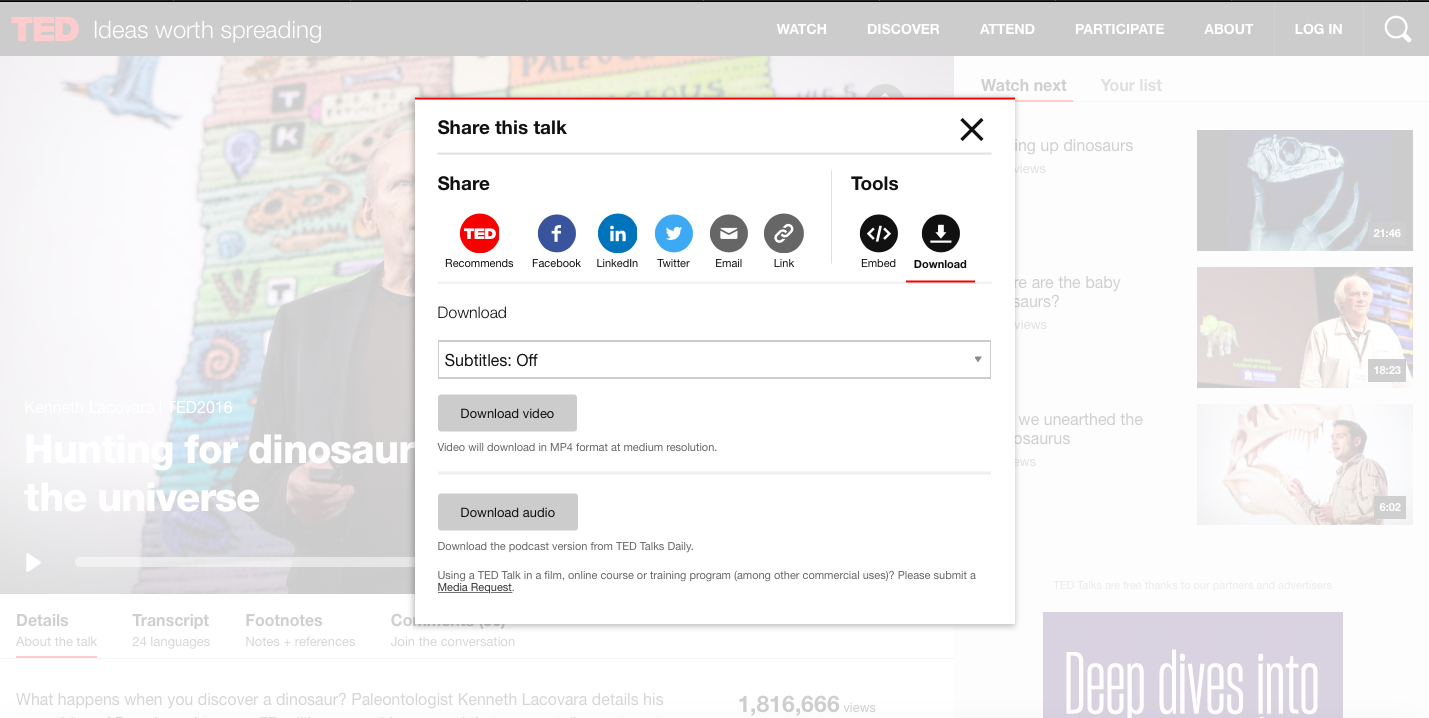Open the Embed code tool
Screen dimensions: 1429x718
coord(879,234)
